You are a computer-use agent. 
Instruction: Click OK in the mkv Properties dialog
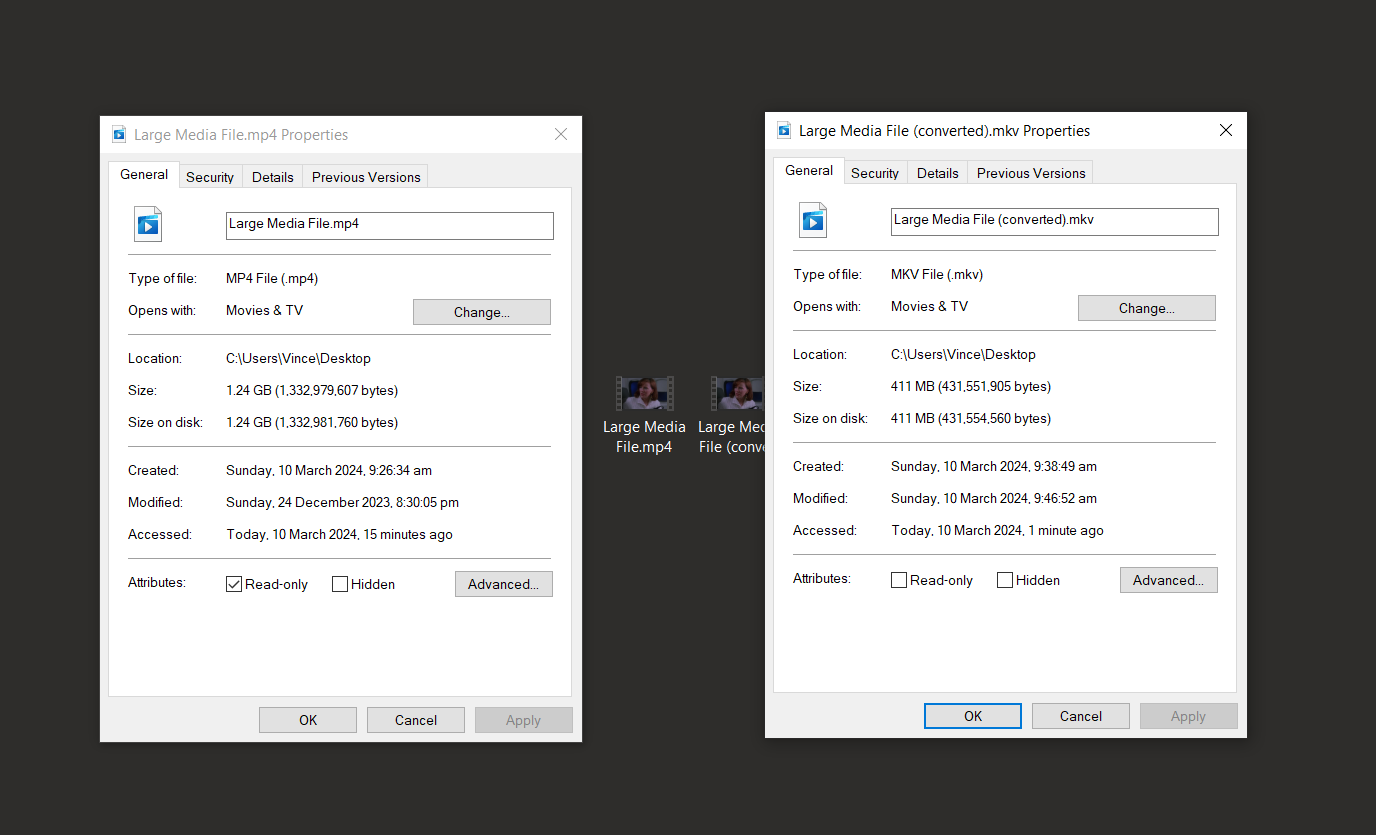[972, 715]
